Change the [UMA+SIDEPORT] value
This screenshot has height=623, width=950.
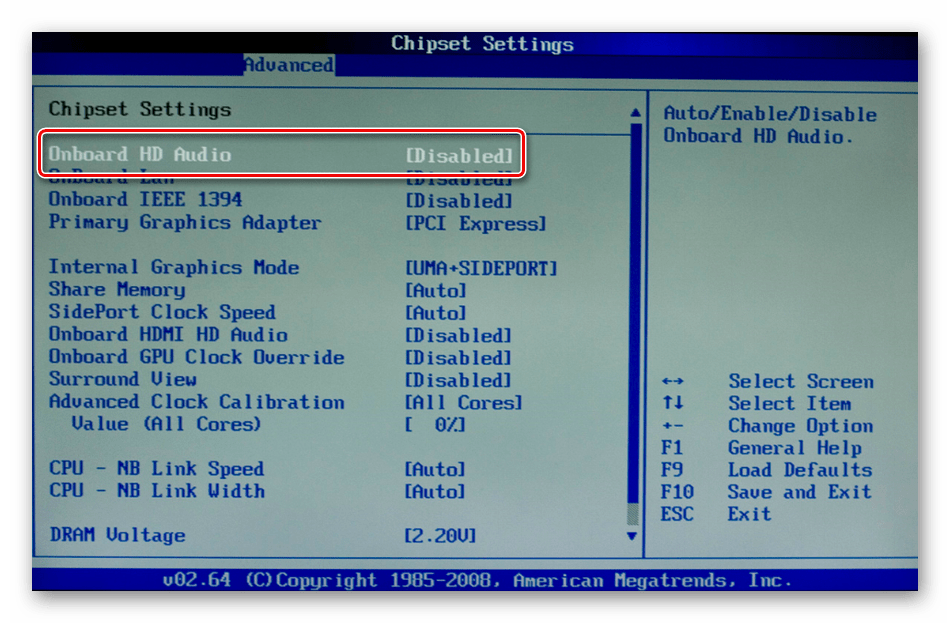coord(481,268)
